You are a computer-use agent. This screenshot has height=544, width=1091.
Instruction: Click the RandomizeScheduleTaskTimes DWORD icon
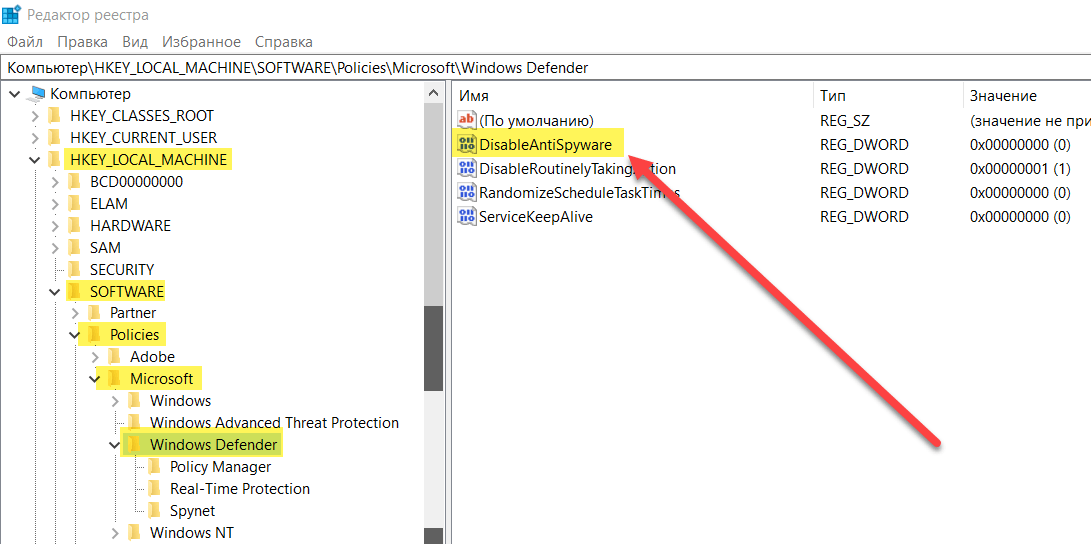coord(466,193)
